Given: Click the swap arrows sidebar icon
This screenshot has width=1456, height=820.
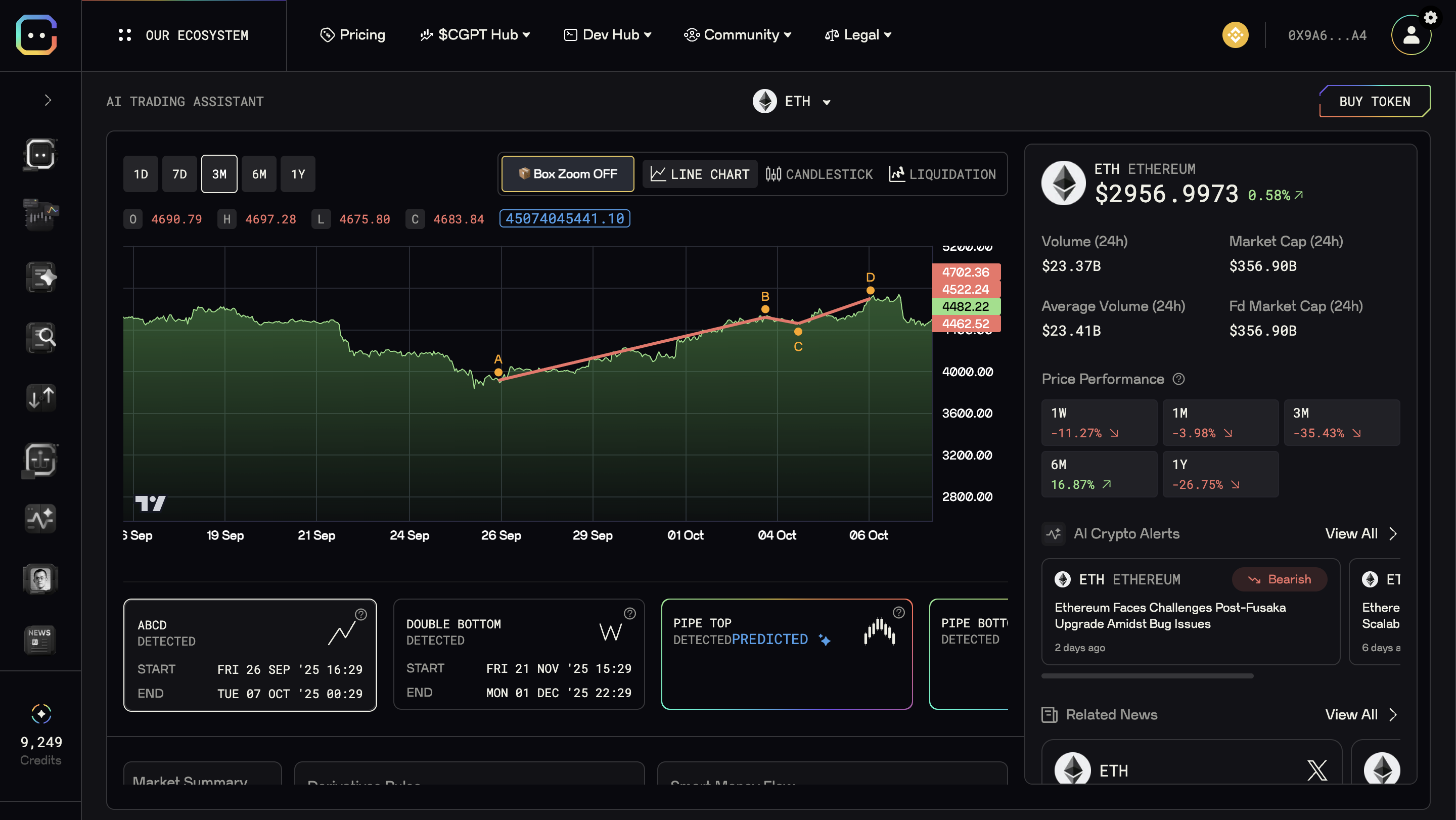Looking at the screenshot, I should (x=40, y=397).
